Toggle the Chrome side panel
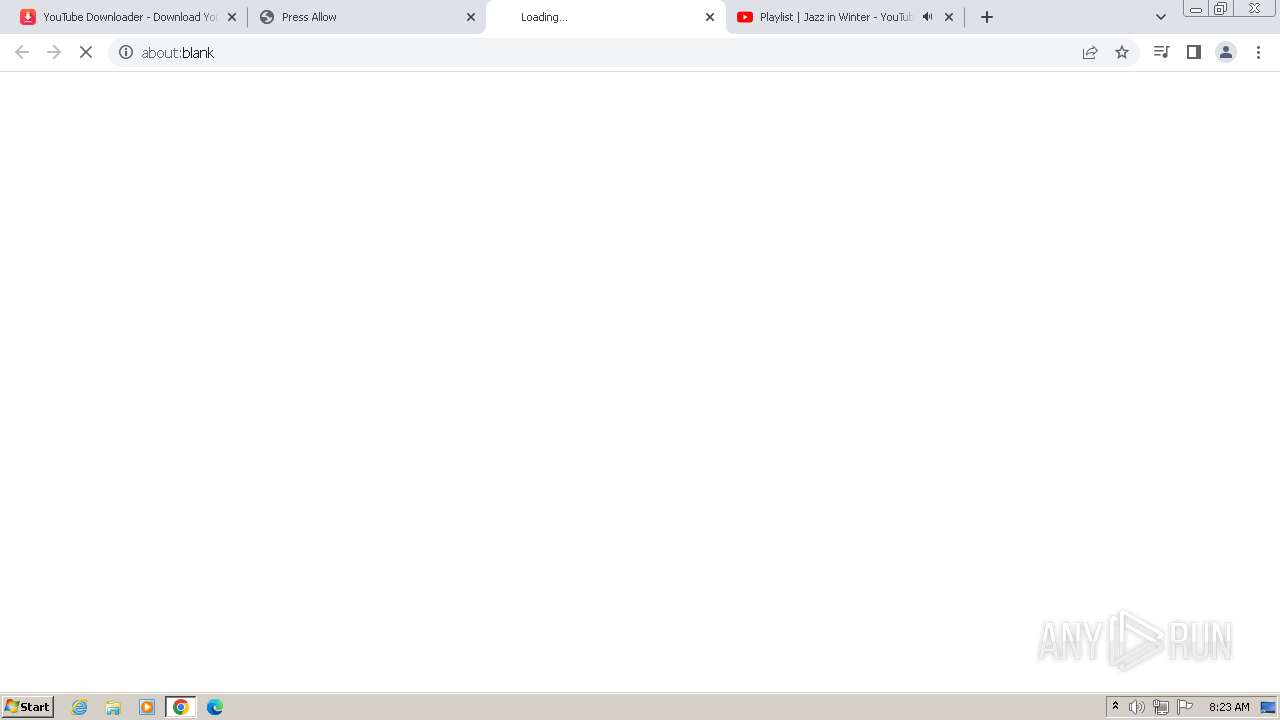The height and width of the screenshot is (720, 1280). (x=1193, y=52)
